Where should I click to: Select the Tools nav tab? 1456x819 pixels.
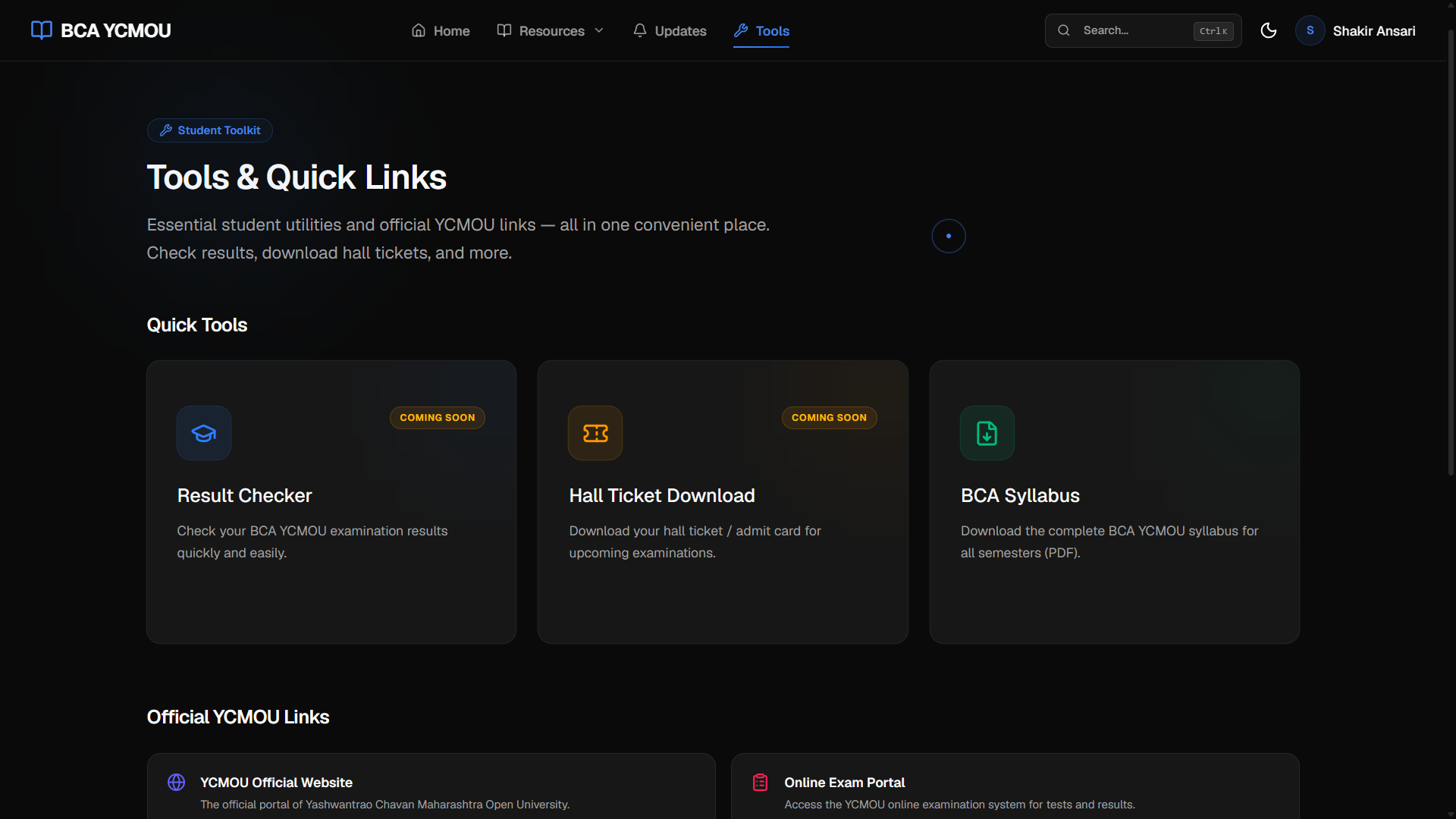tap(761, 31)
